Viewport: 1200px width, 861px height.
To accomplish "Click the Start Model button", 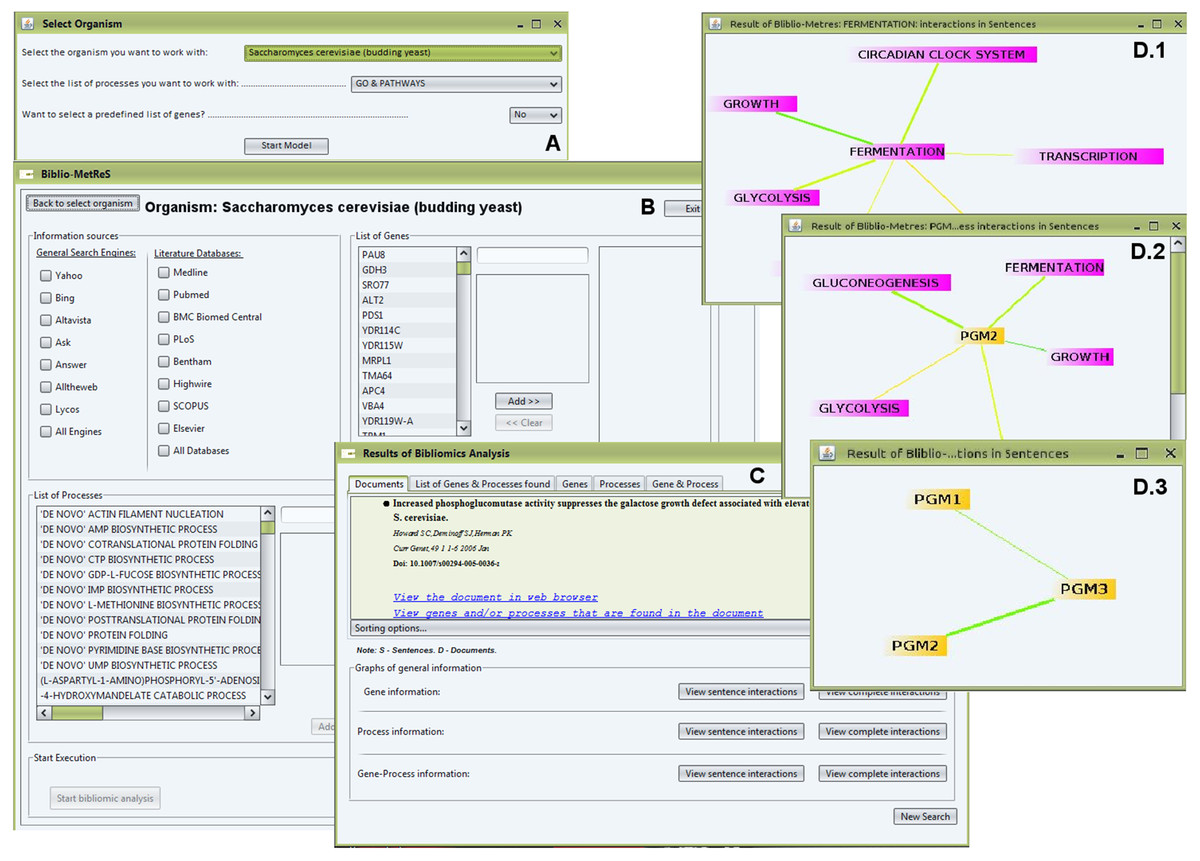I will tap(286, 146).
